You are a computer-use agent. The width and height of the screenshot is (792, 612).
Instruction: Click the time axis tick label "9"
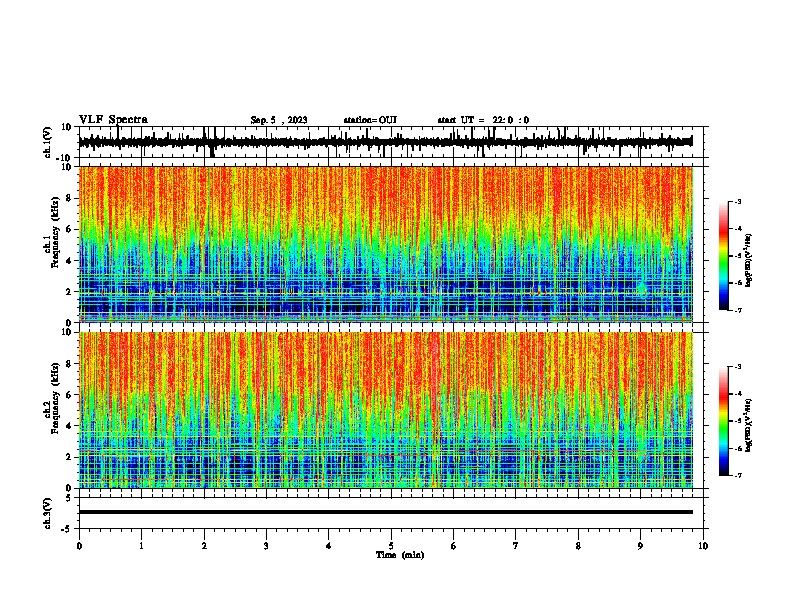[640, 546]
